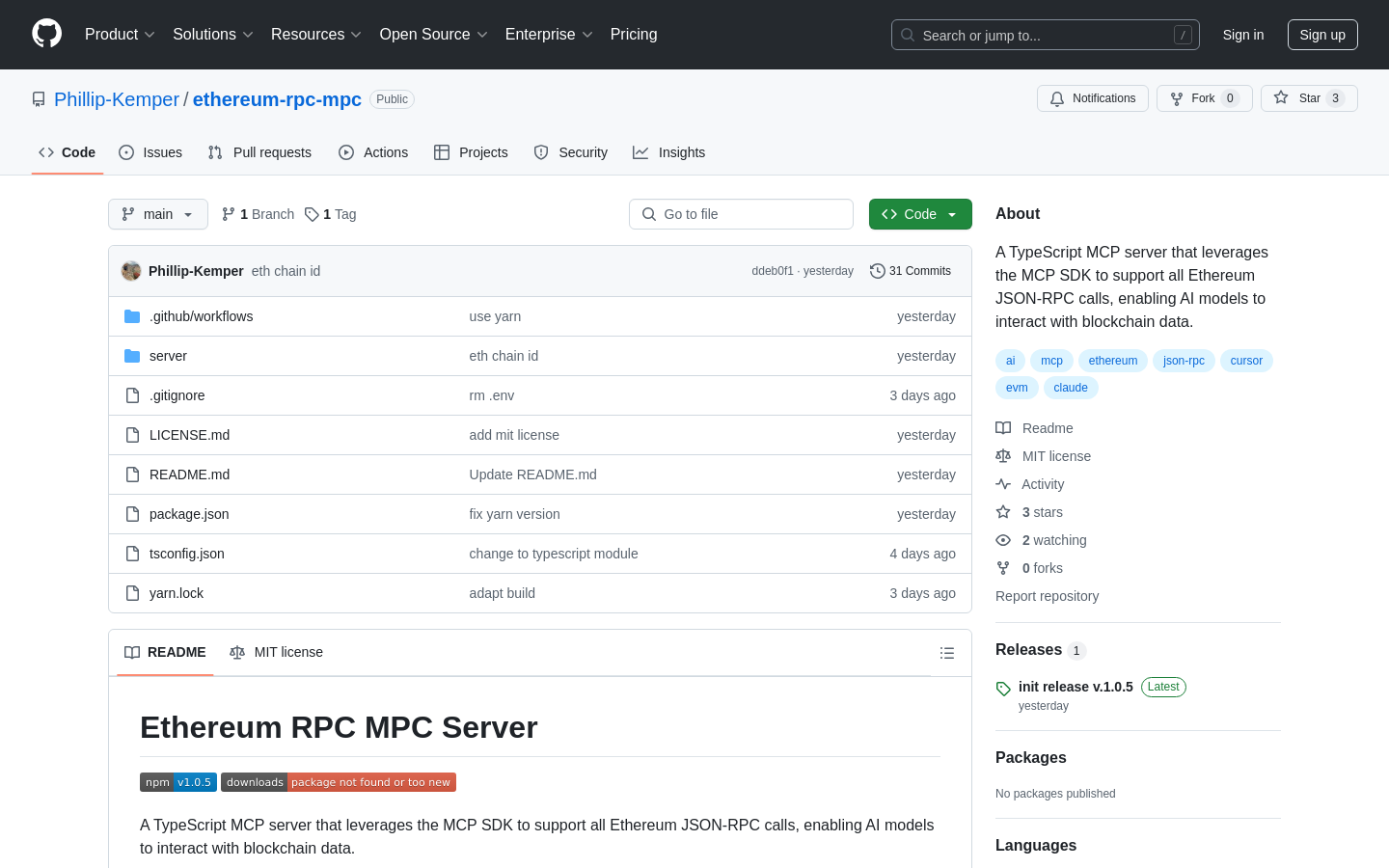Open the evm topic tag
The image size is (1389, 868).
click(1017, 388)
